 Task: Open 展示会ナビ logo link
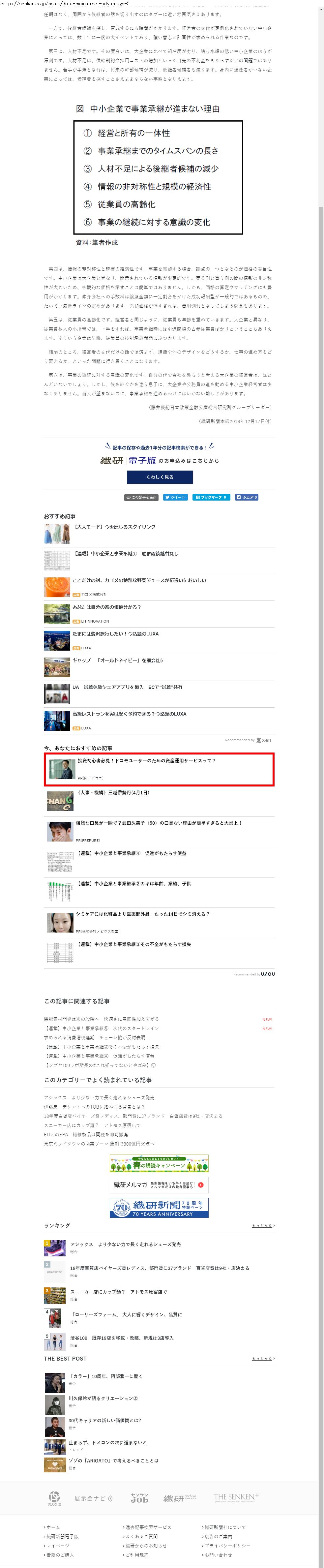click(93, 1498)
